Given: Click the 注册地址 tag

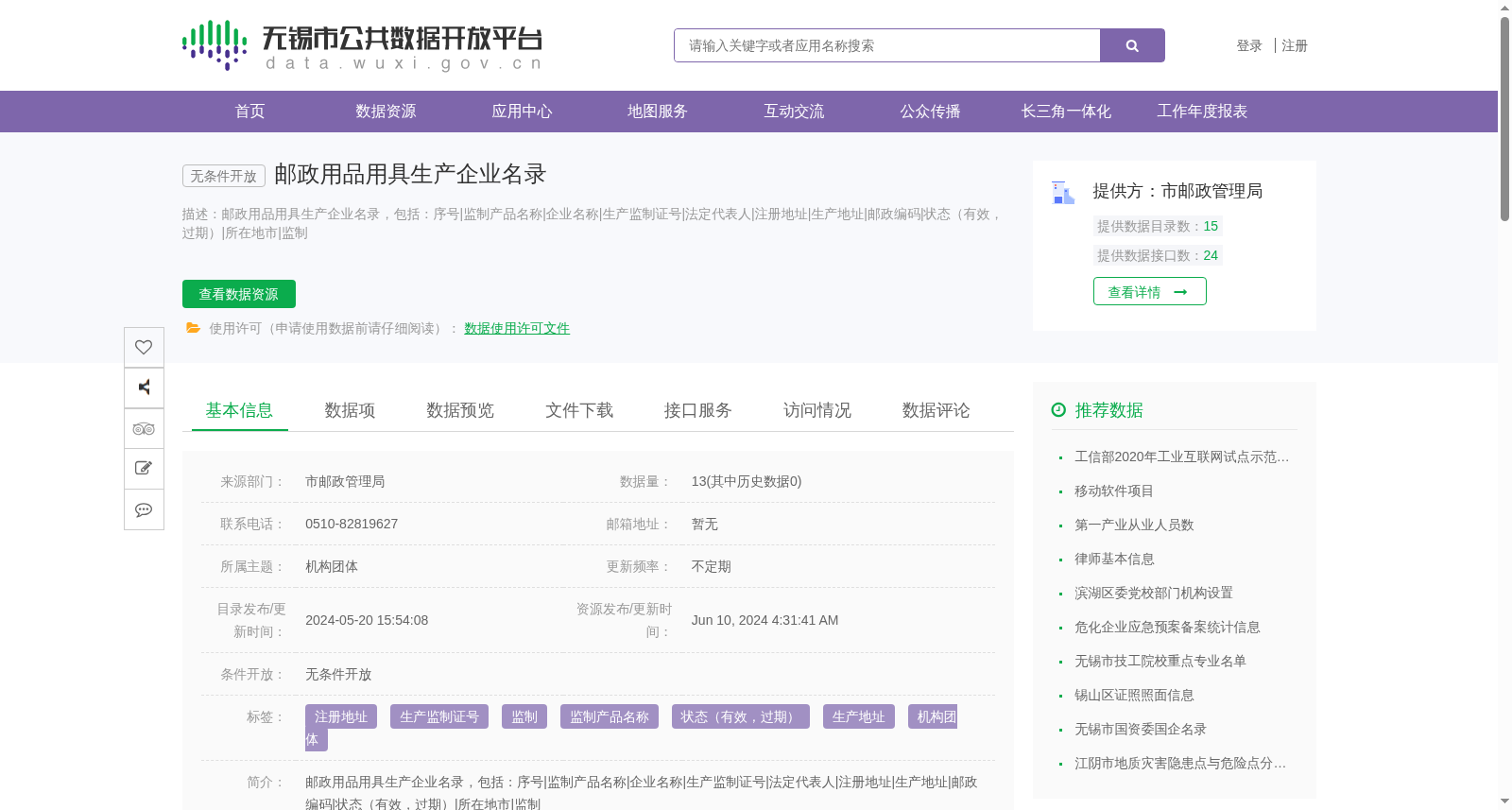Looking at the screenshot, I should (341, 716).
